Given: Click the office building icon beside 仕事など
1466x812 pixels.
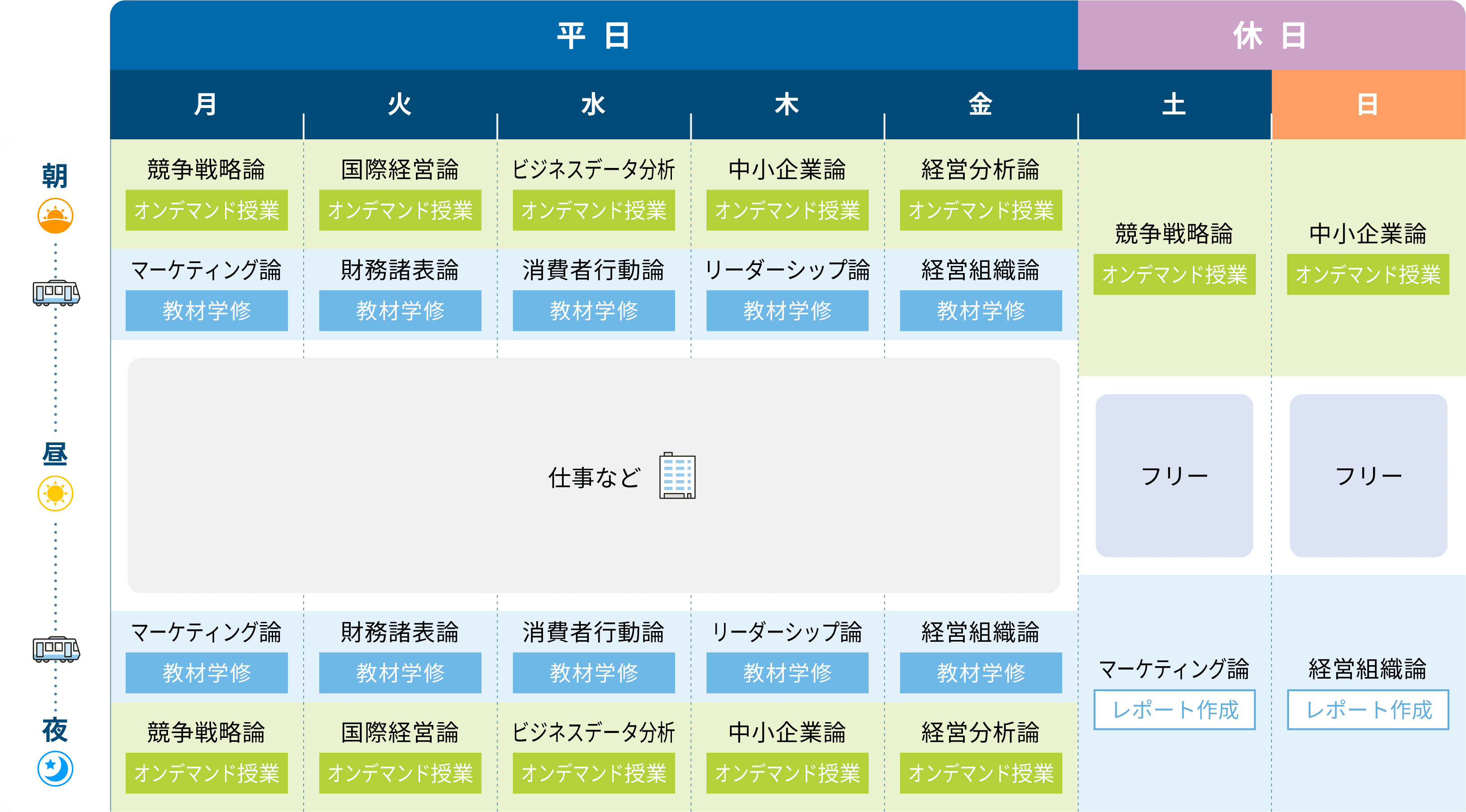Looking at the screenshot, I should [677, 476].
